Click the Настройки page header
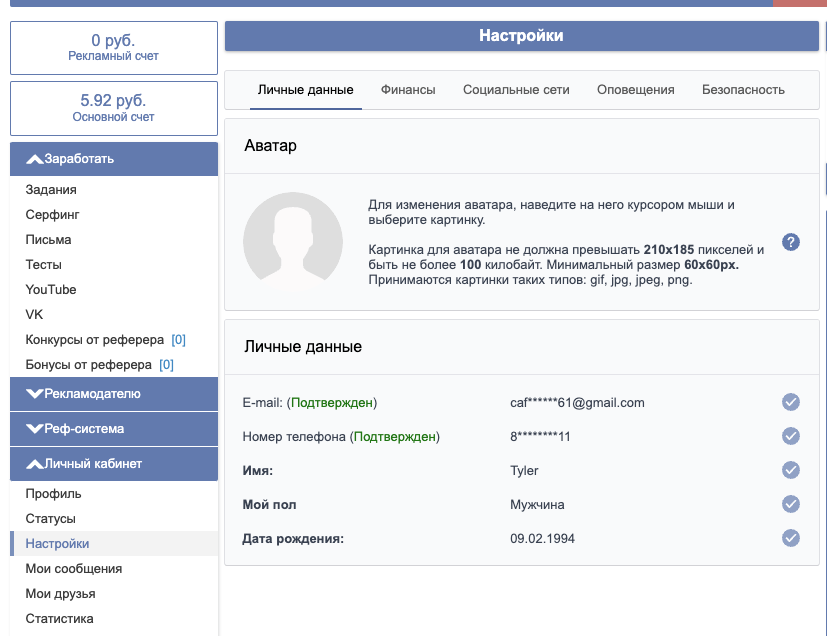The width and height of the screenshot is (827, 636). [522, 36]
